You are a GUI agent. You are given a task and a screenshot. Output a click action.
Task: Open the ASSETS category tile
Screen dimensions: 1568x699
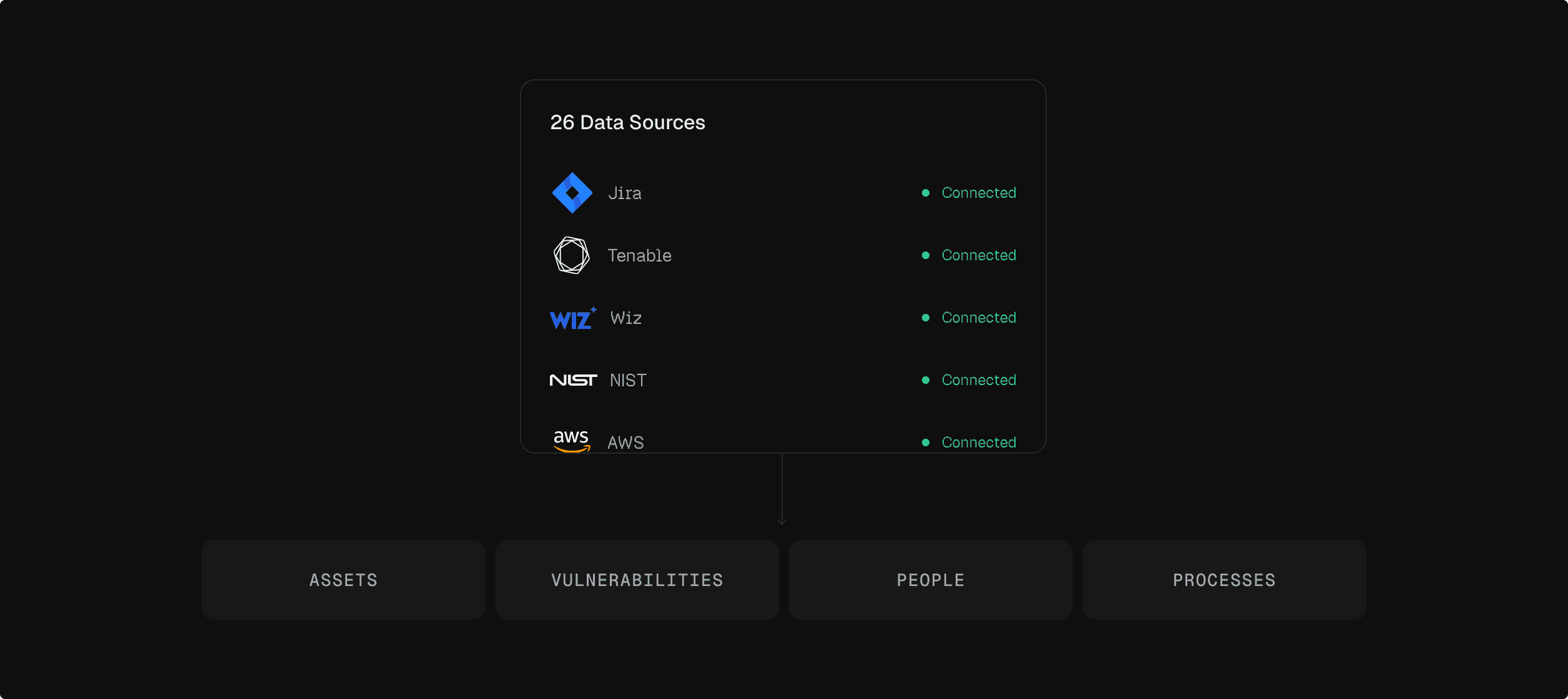pos(343,580)
